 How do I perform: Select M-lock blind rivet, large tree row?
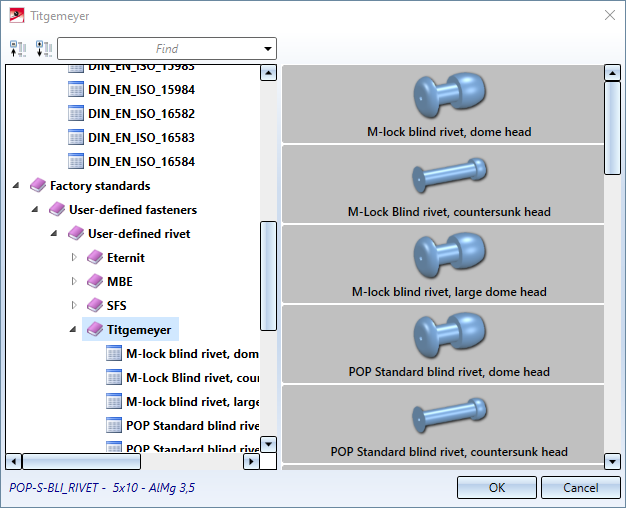(183, 401)
